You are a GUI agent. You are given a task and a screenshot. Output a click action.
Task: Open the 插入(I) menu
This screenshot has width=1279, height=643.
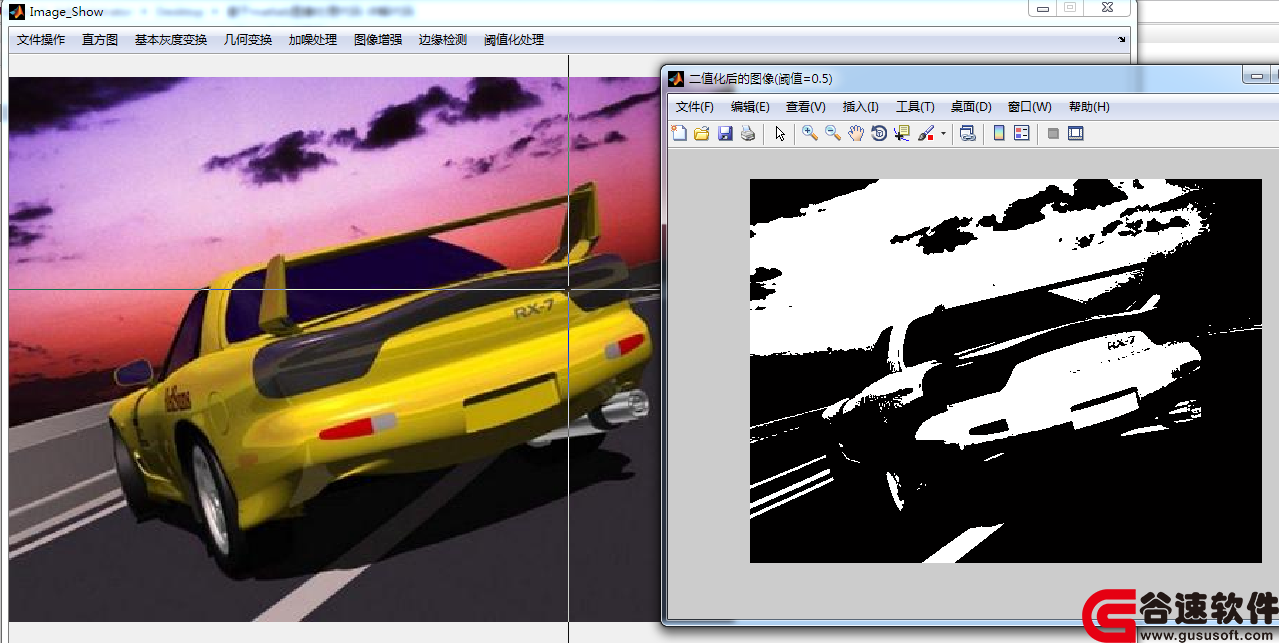(x=861, y=107)
